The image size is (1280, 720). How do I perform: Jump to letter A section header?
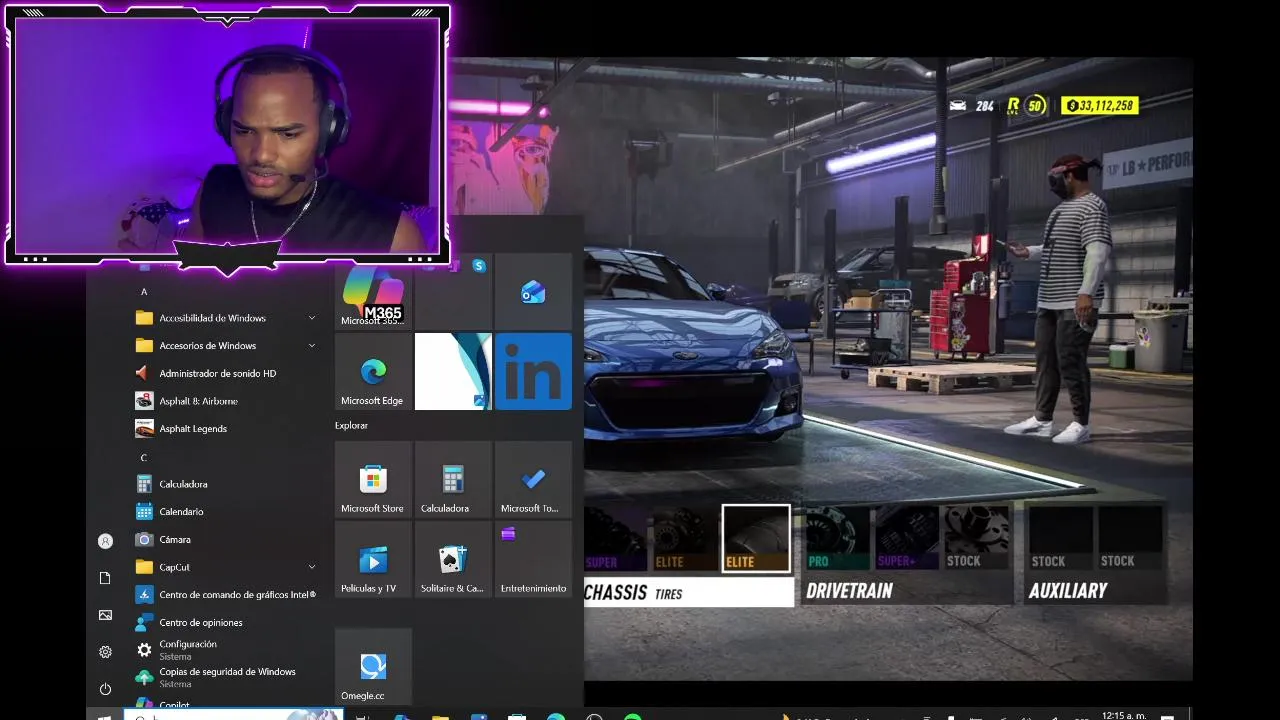144,292
